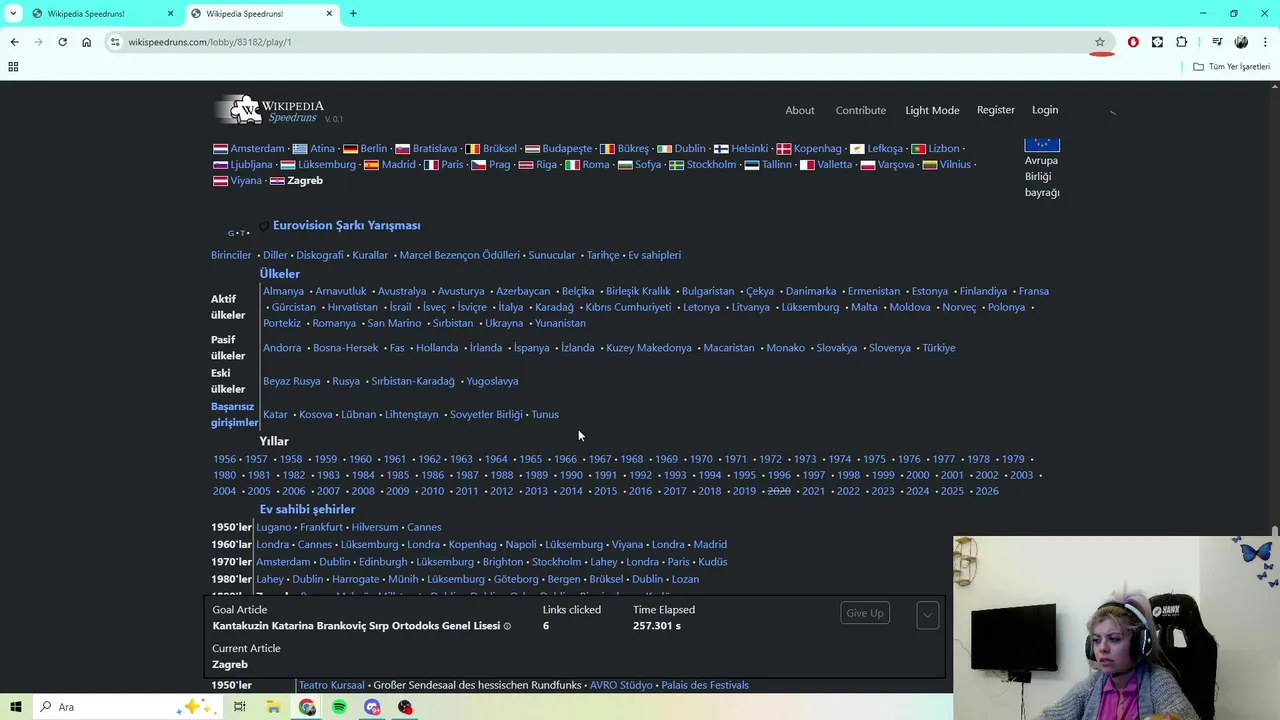Open the red recording app on taskbar
The width and height of the screenshot is (1280, 720).
(x=405, y=707)
